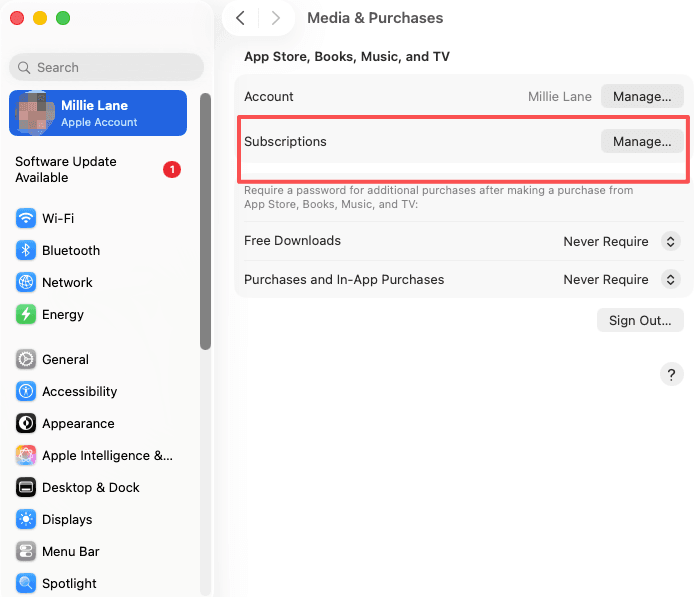Click stepper arrows beside In-App Purchases
Image resolution: width=698 pixels, height=597 pixels.
(x=670, y=280)
